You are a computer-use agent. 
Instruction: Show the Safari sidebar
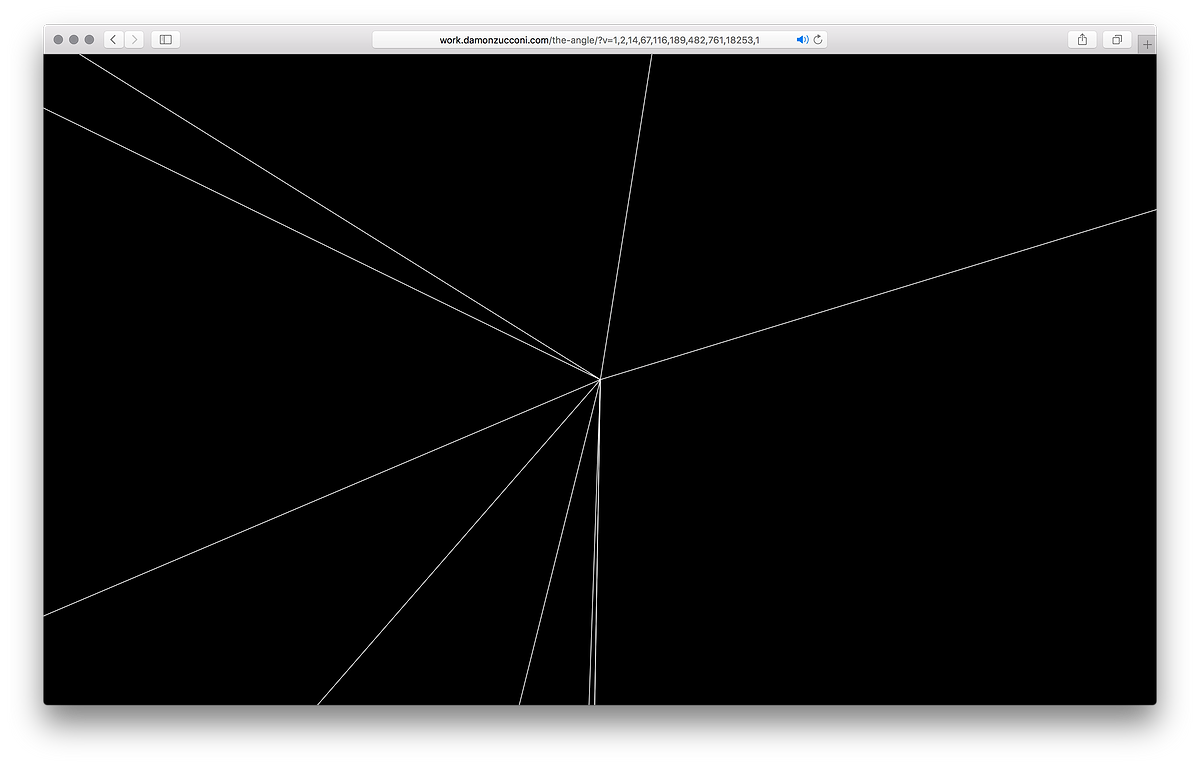(166, 40)
